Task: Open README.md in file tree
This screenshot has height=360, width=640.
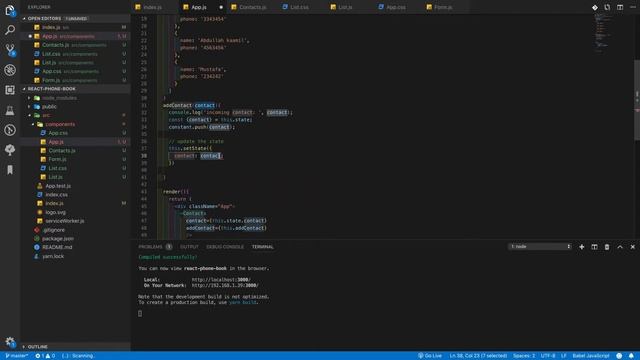Action: tap(57, 247)
